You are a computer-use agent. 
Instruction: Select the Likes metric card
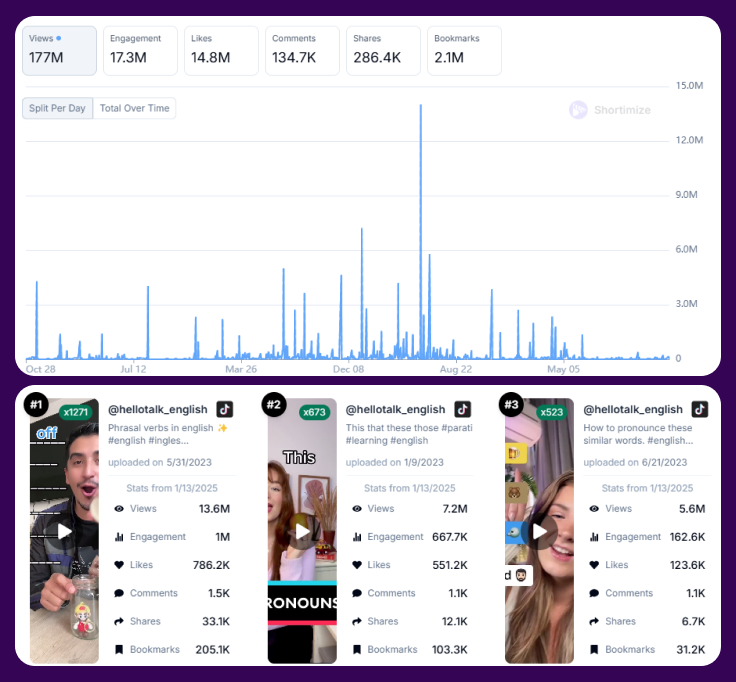221,50
